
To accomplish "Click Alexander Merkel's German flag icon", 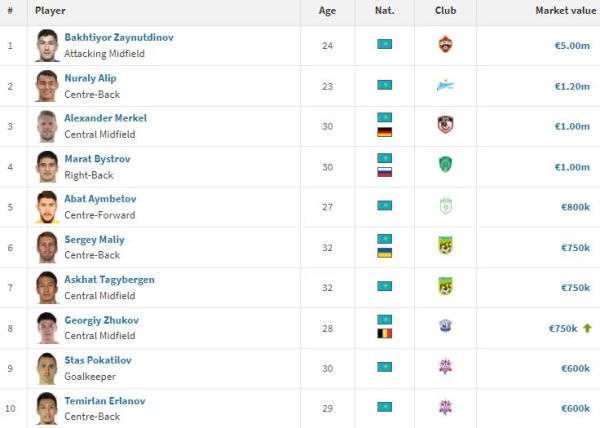I will tap(384, 132).
